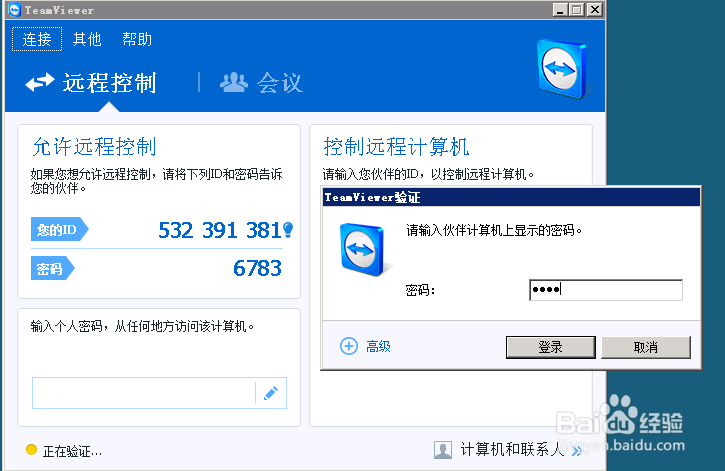Click the TeamViewer logo in the blue header

coord(562,69)
